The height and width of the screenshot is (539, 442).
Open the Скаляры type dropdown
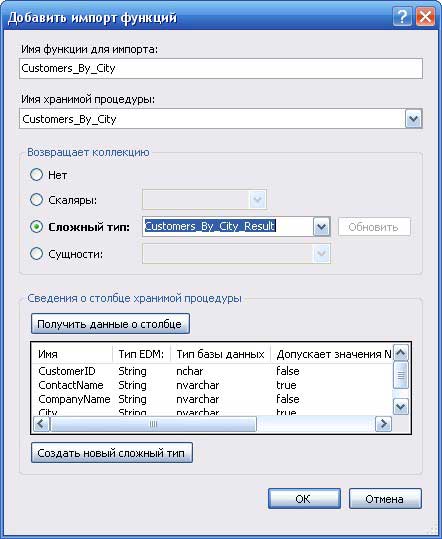(257, 199)
